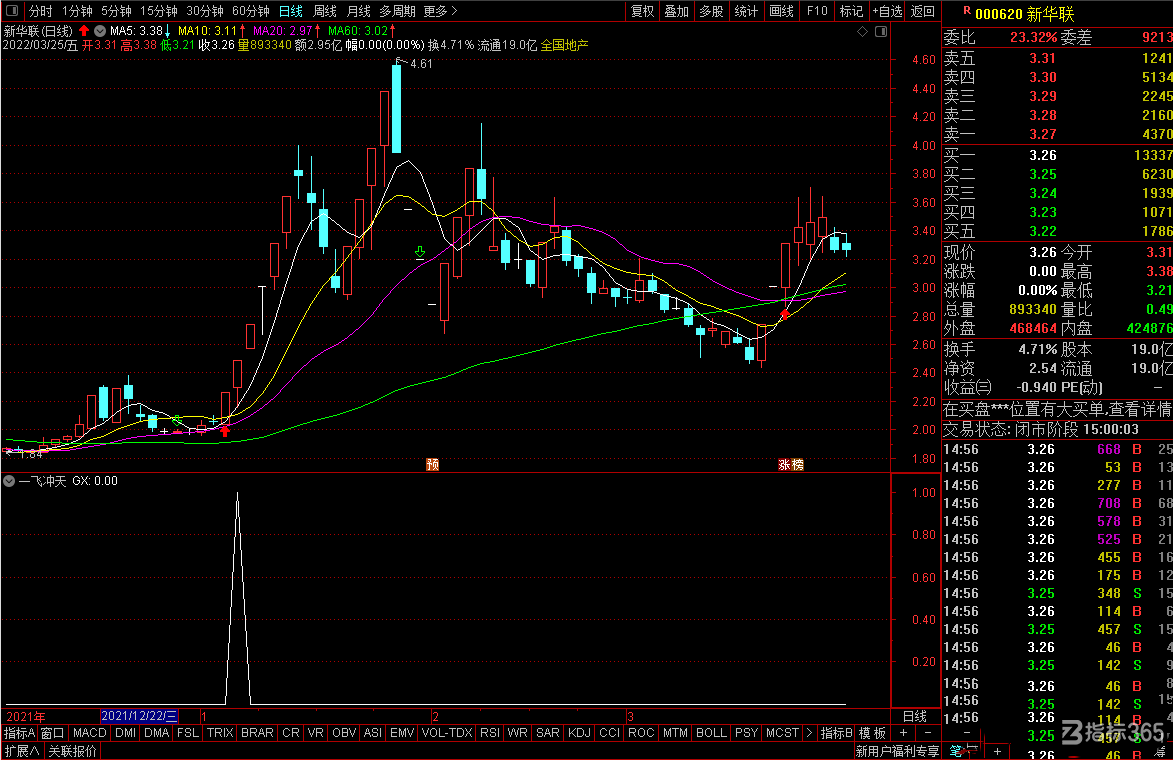Viewport: 1173px width, 760px height.
Task: Expand the 扩展 panel
Action: 22,751
